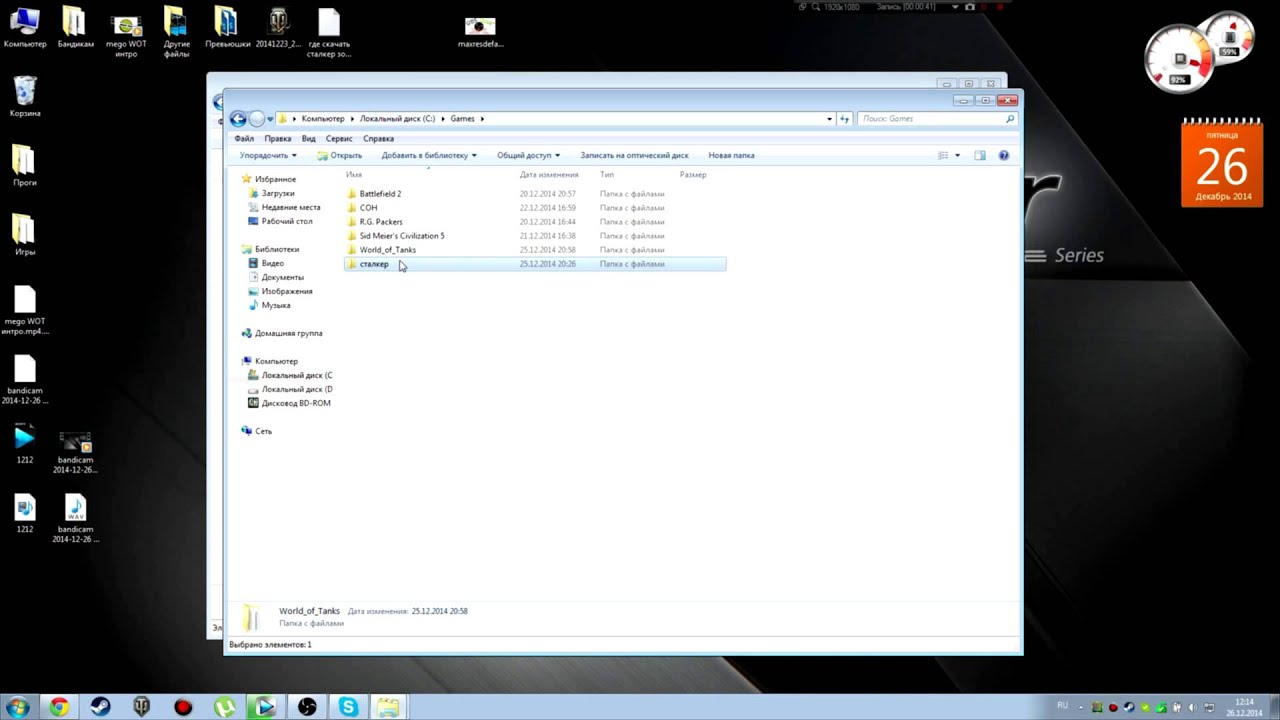Open Рабочий стол in the sidebar
This screenshot has height=720, width=1280.
[286, 221]
